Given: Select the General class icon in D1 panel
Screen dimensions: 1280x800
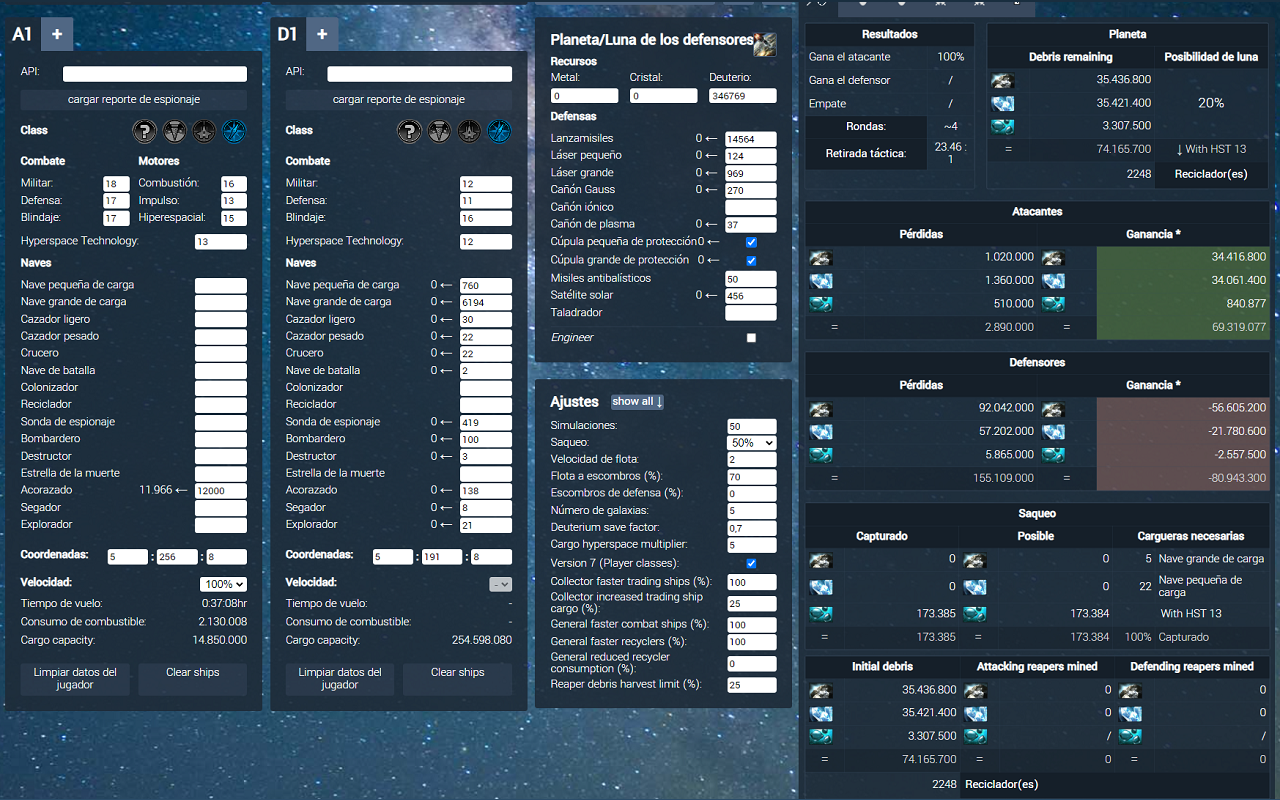Looking at the screenshot, I should pos(469,131).
